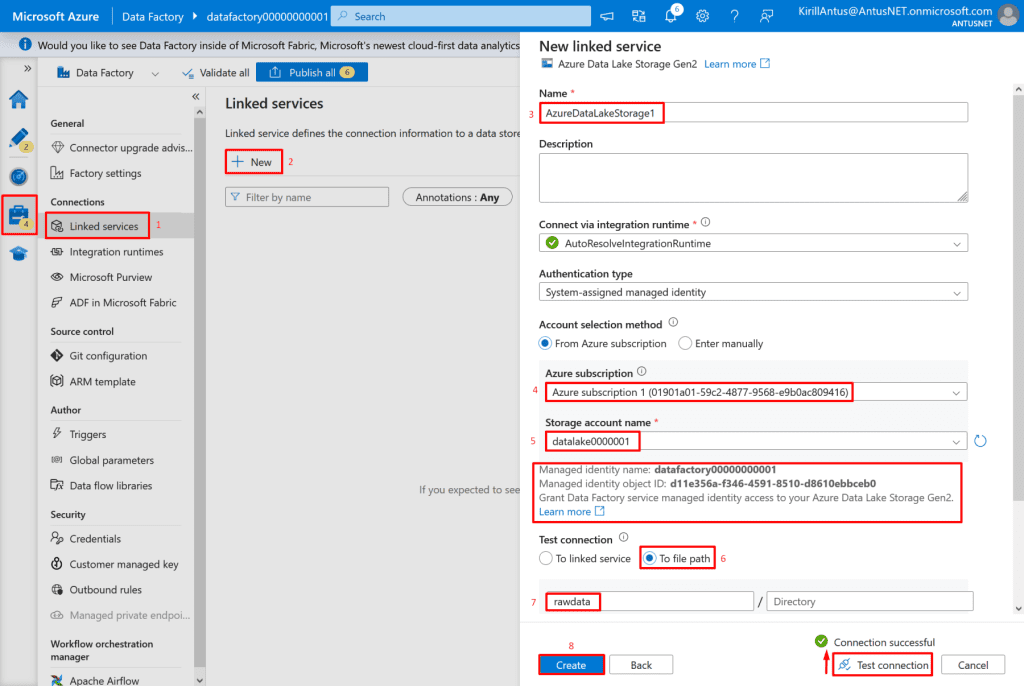Open the Monitor gauge icon
The image size is (1024, 686).
coord(19,176)
